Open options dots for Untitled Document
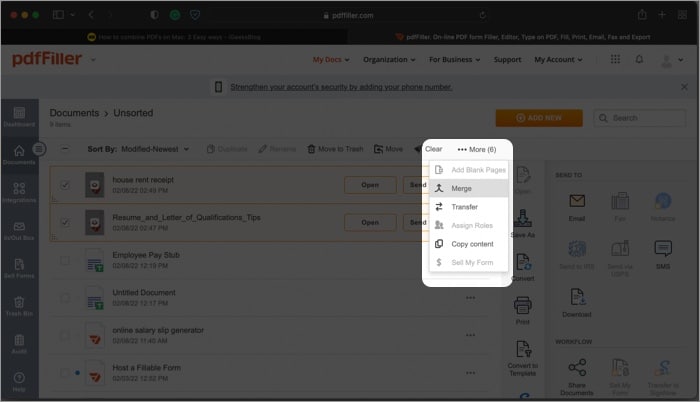This screenshot has width=700, height=402. (471, 297)
